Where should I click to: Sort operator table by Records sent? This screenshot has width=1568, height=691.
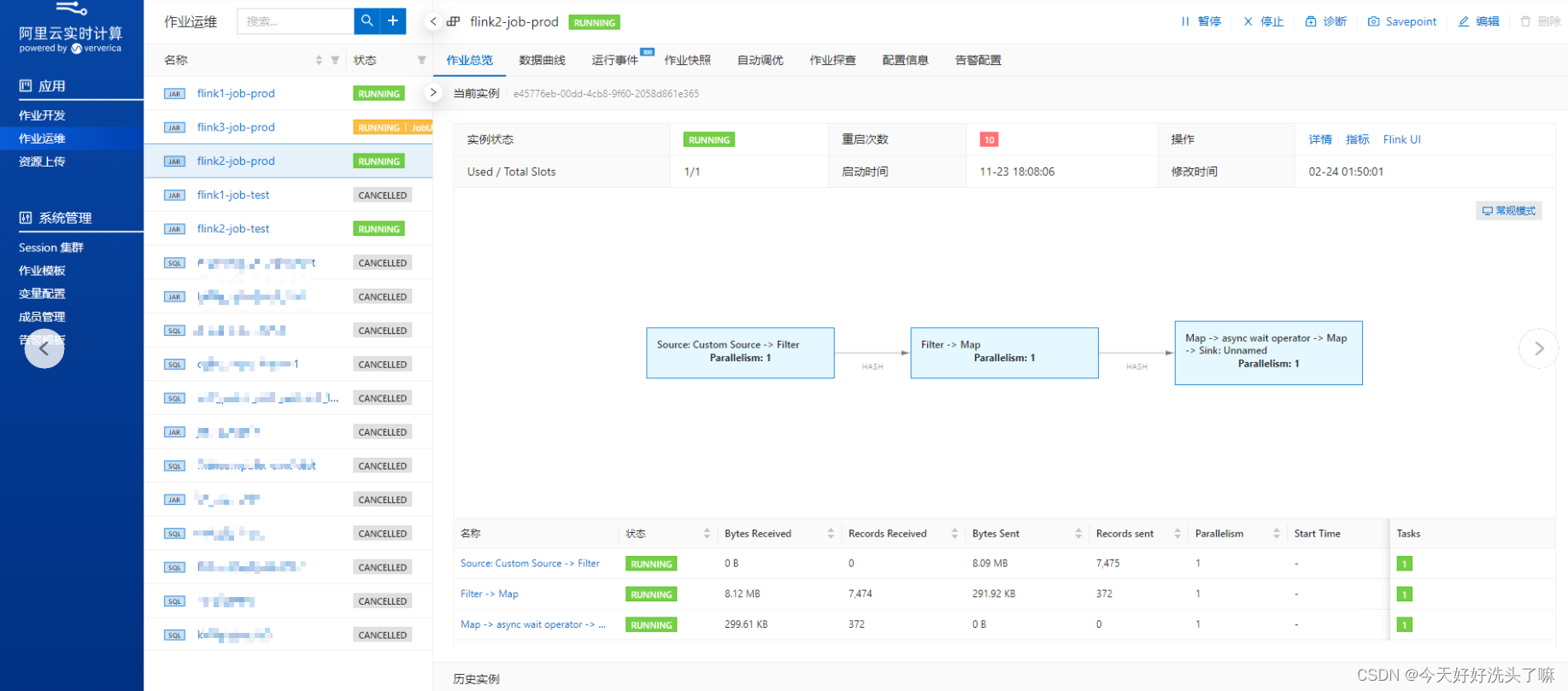(1177, 533)
